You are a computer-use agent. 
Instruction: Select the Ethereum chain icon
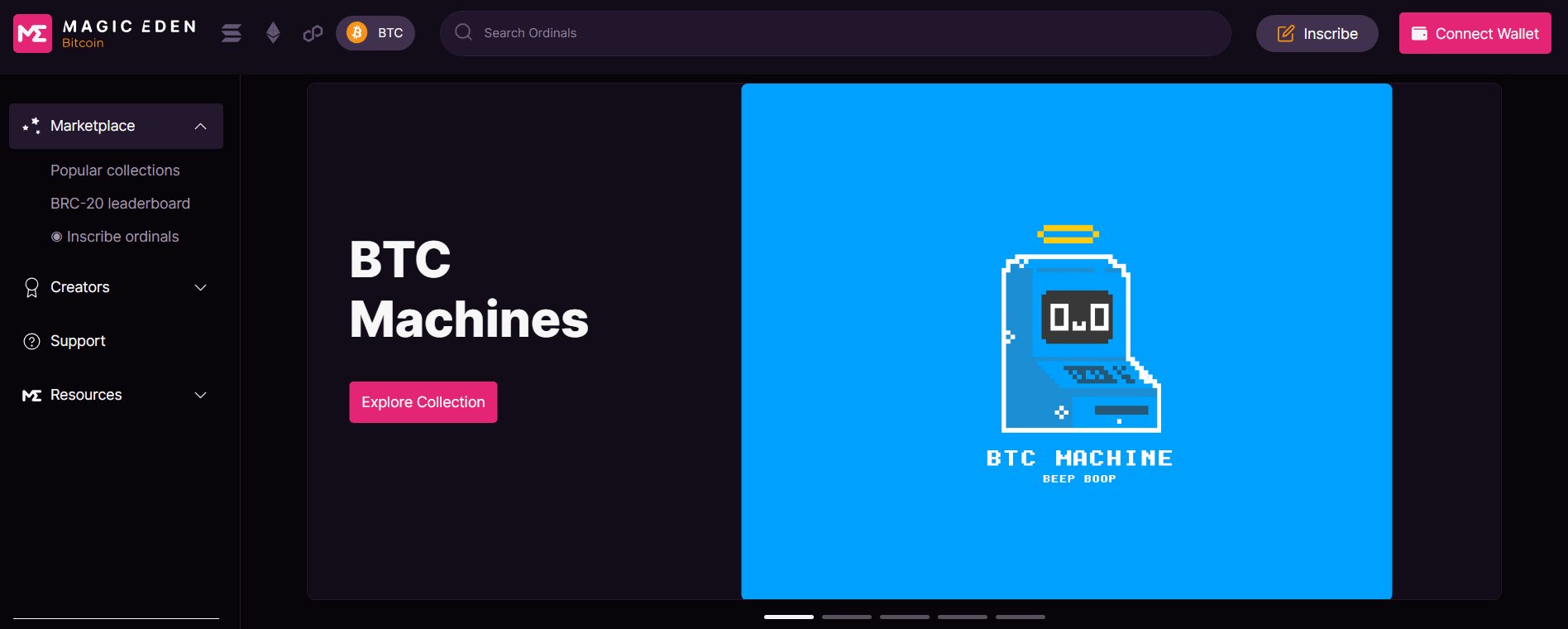273,33
